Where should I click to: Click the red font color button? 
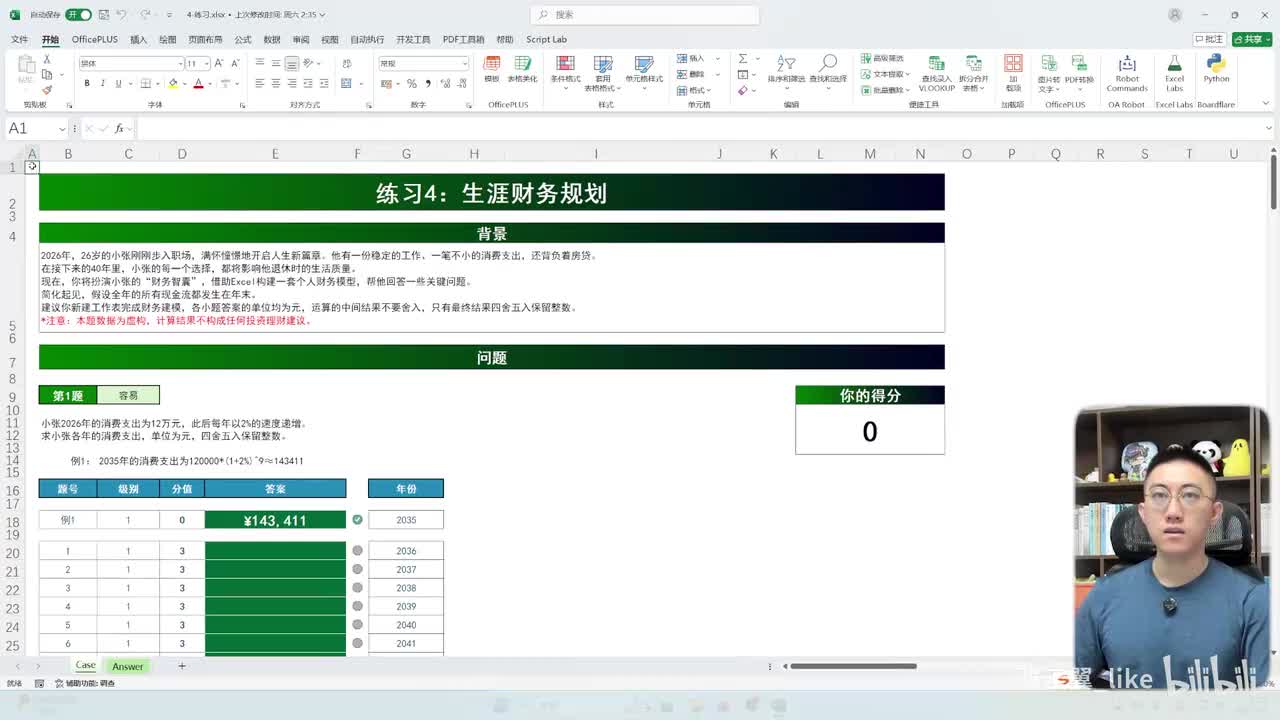coord(198,84)
